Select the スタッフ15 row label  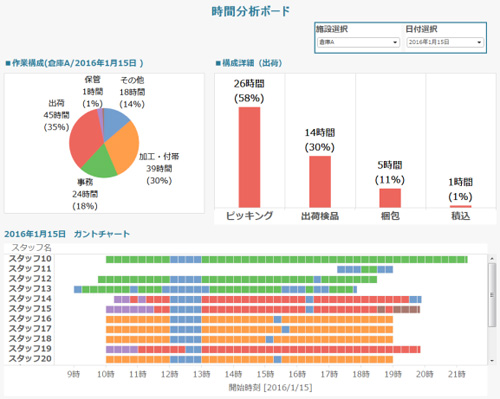30,309
